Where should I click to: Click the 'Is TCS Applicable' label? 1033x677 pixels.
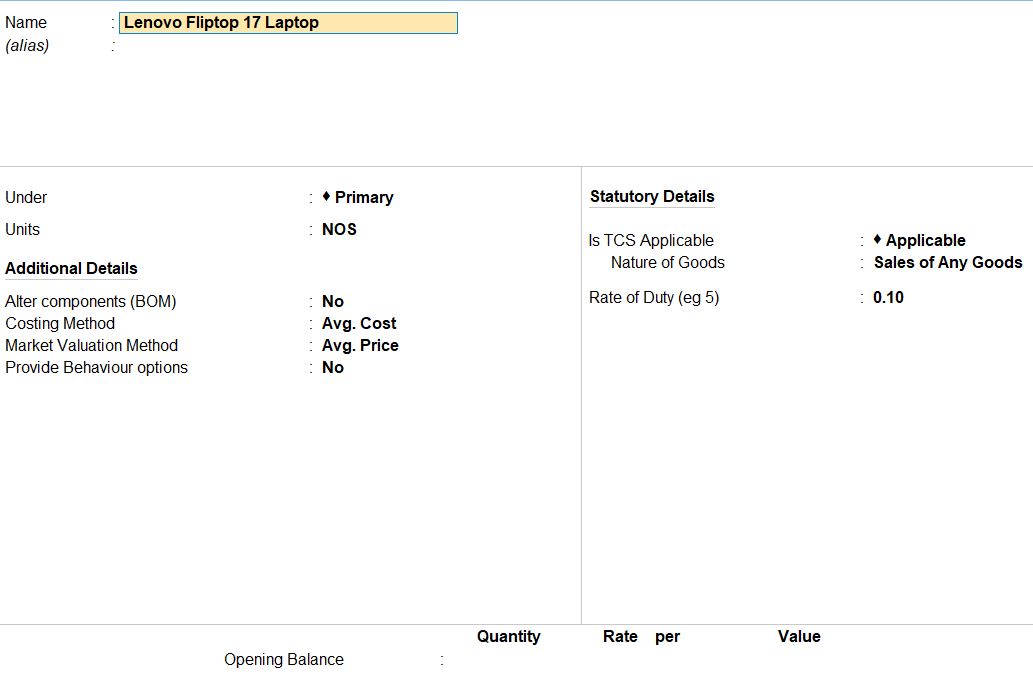pos(651,240)
